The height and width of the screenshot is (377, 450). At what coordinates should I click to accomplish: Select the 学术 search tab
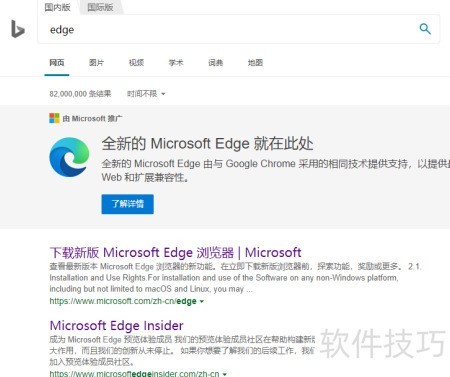(176, 62)
